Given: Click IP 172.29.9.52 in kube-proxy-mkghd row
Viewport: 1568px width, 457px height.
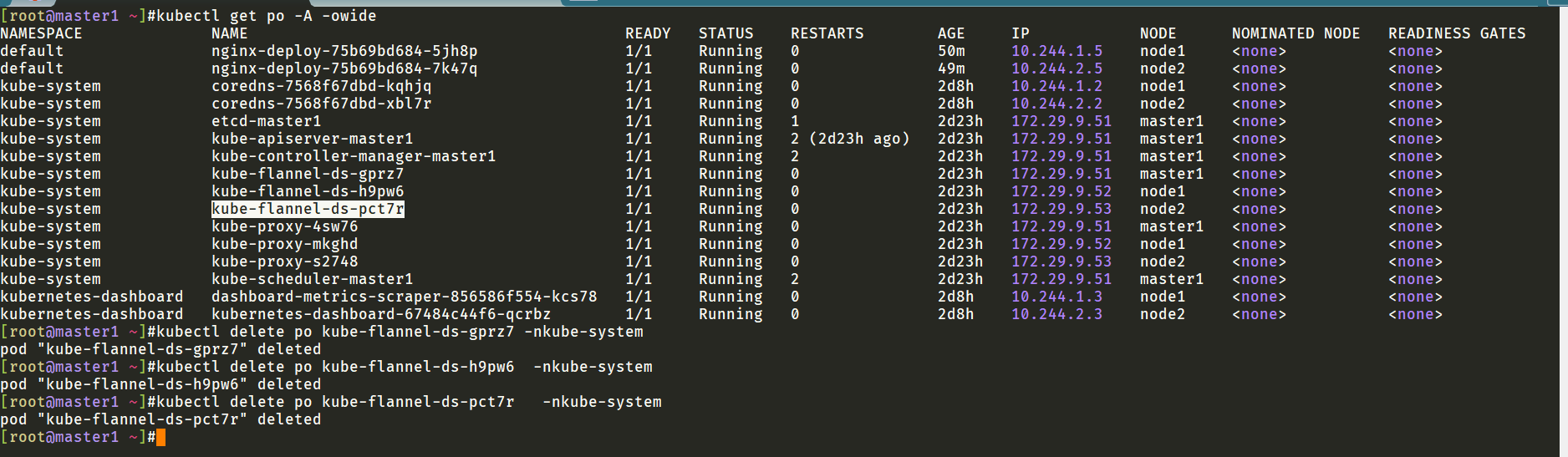Looking at the screenshot, I should (x=1061, y=244).
